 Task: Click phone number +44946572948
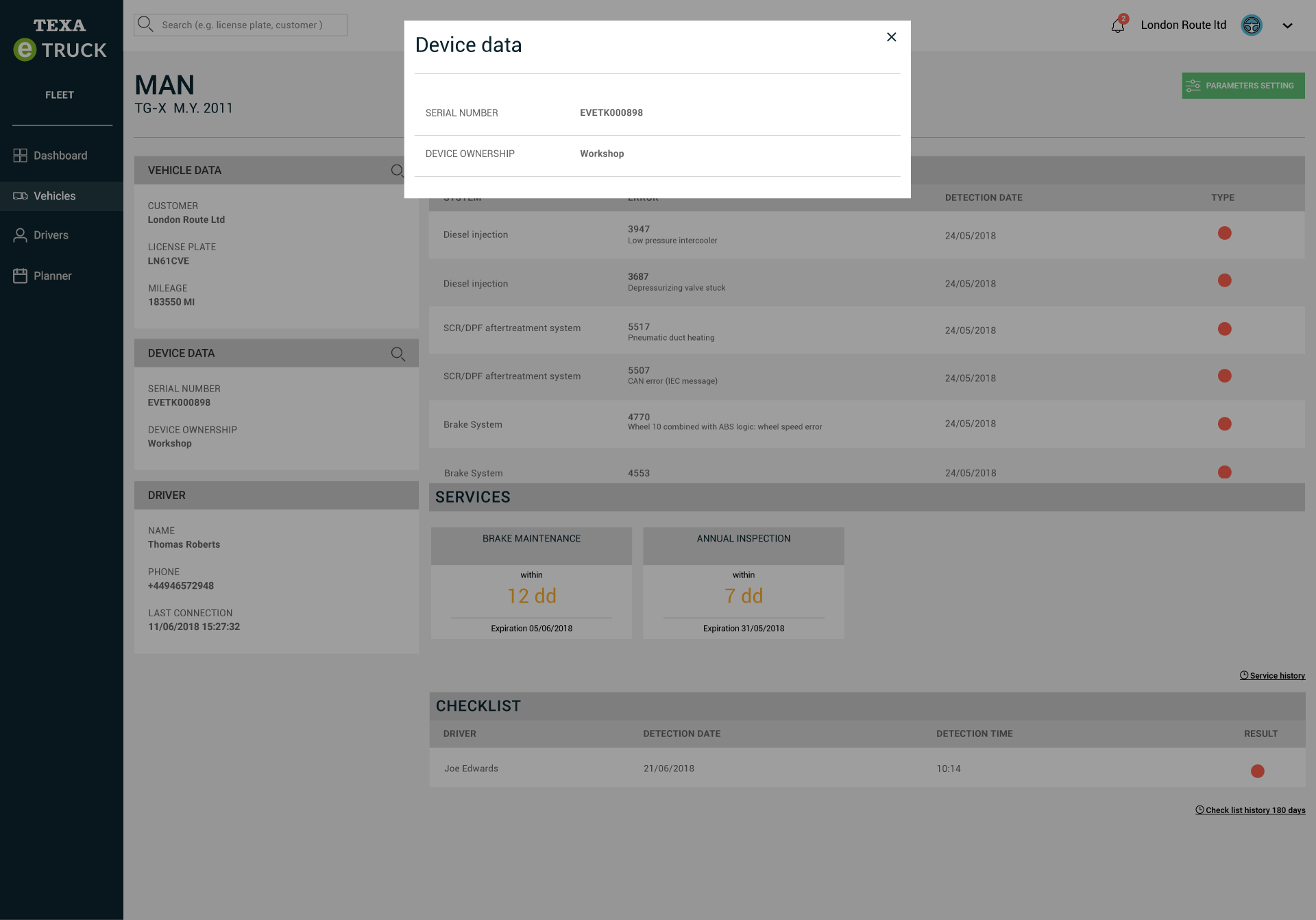coord(181,586)
